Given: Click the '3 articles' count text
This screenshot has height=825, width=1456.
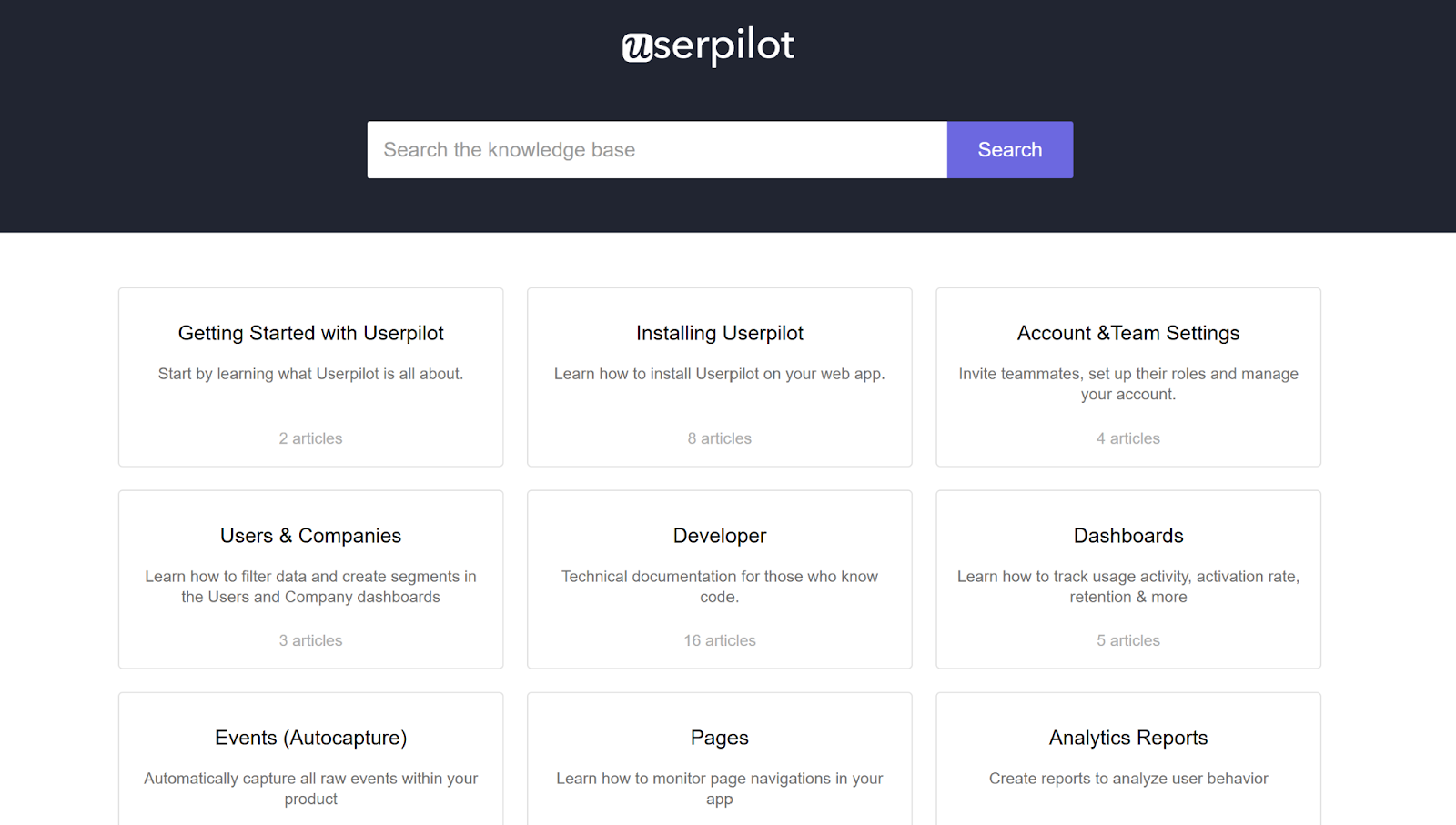Looking at the screenshot, I should 310,640.
